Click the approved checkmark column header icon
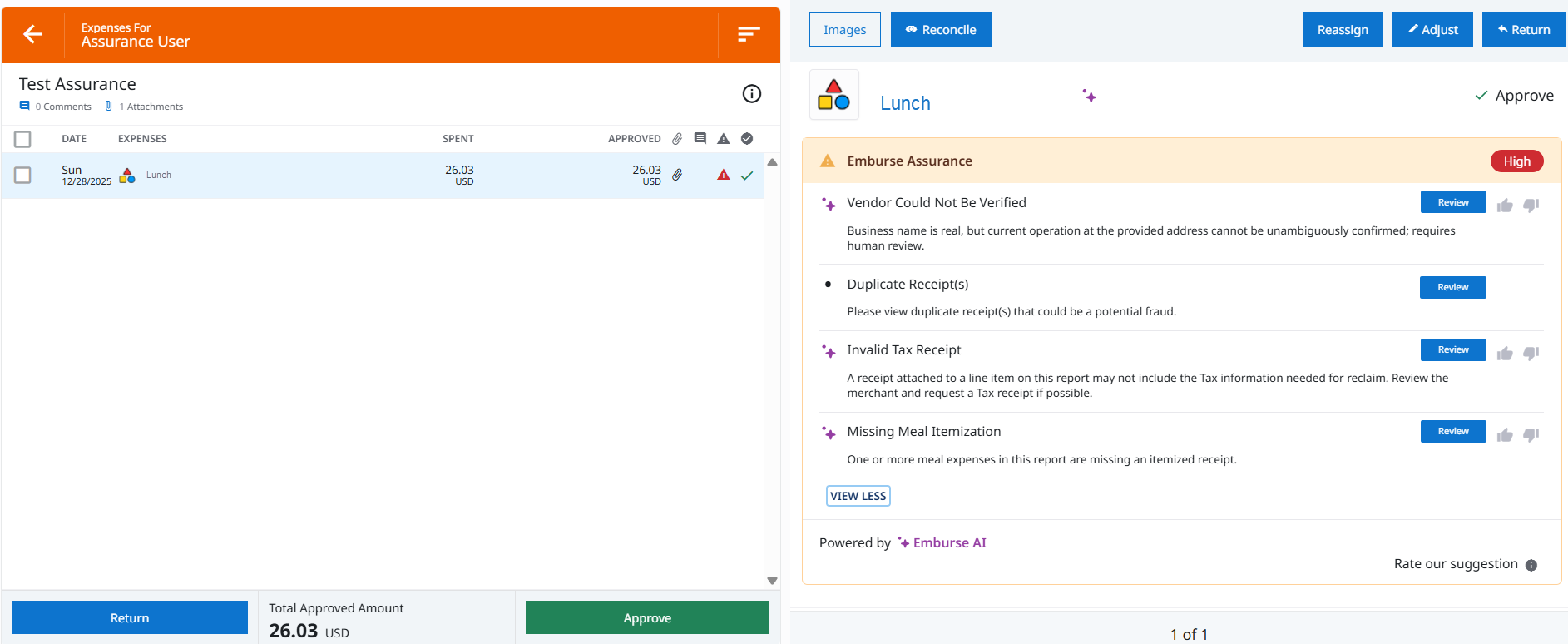The width and height of the screenshot is (1568, 644). pos(747,139)
